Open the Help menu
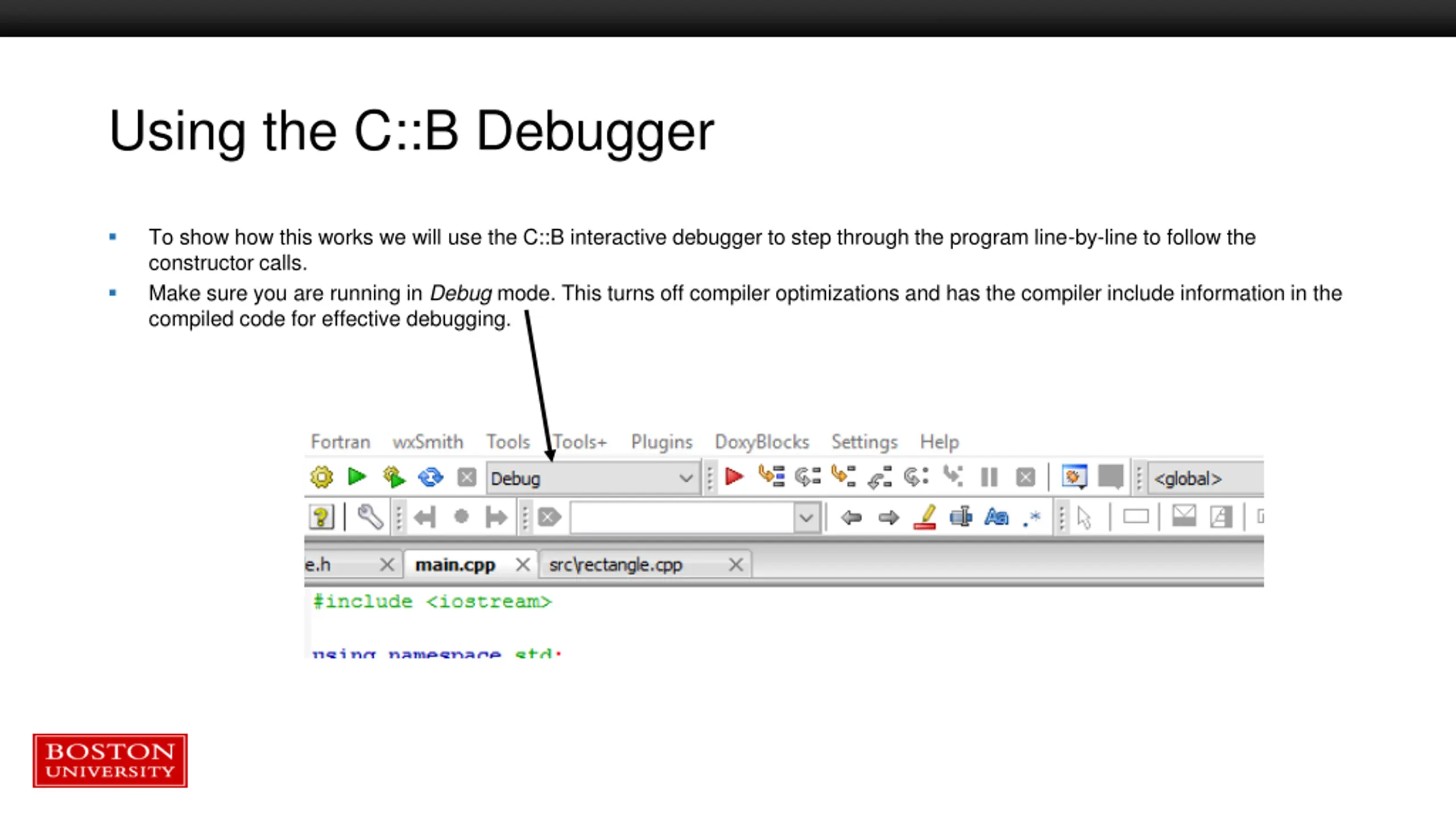The image size is (1456, 819). point(940,442)
